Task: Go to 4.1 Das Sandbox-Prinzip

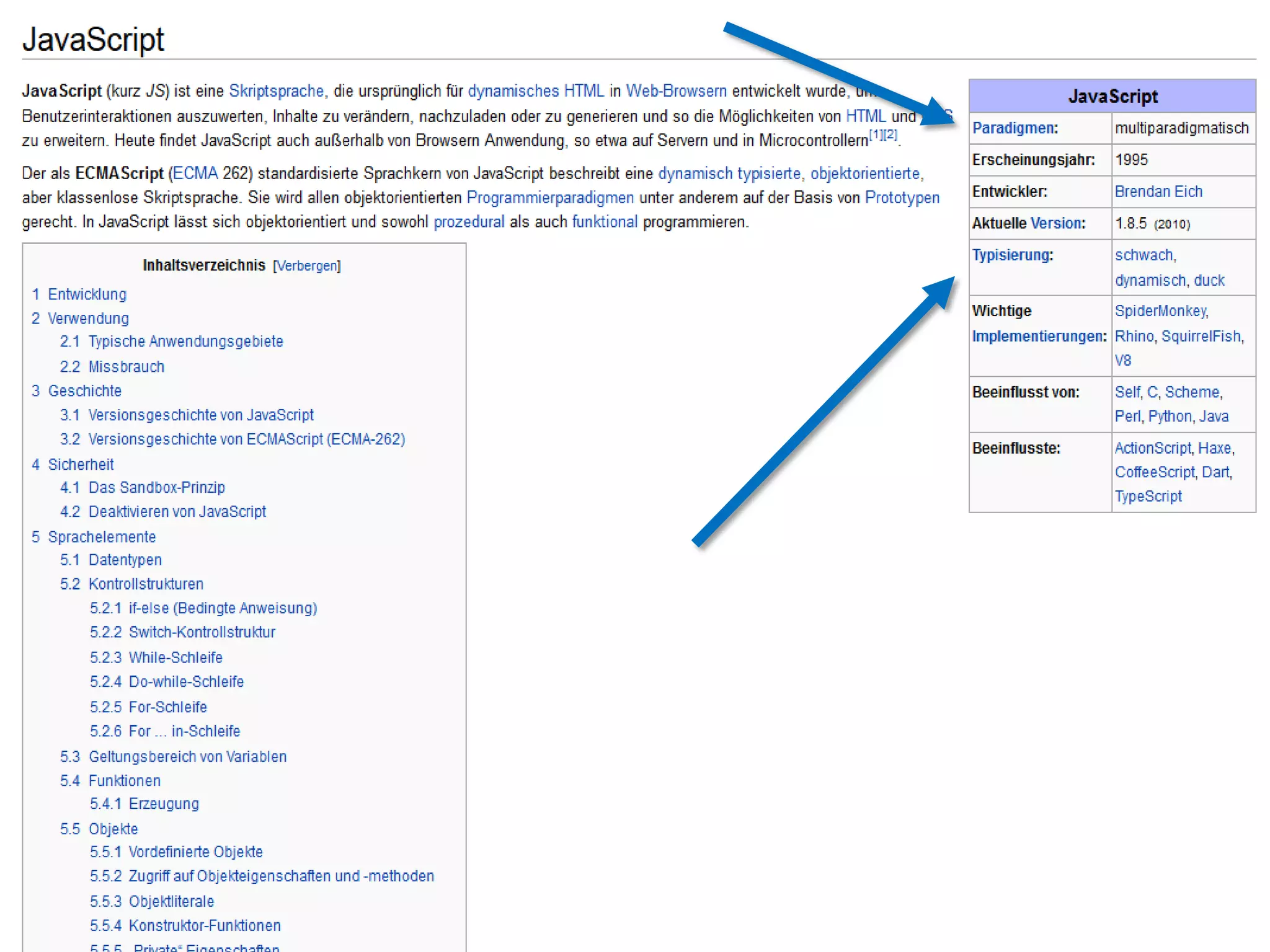Action: pos(156,488)
